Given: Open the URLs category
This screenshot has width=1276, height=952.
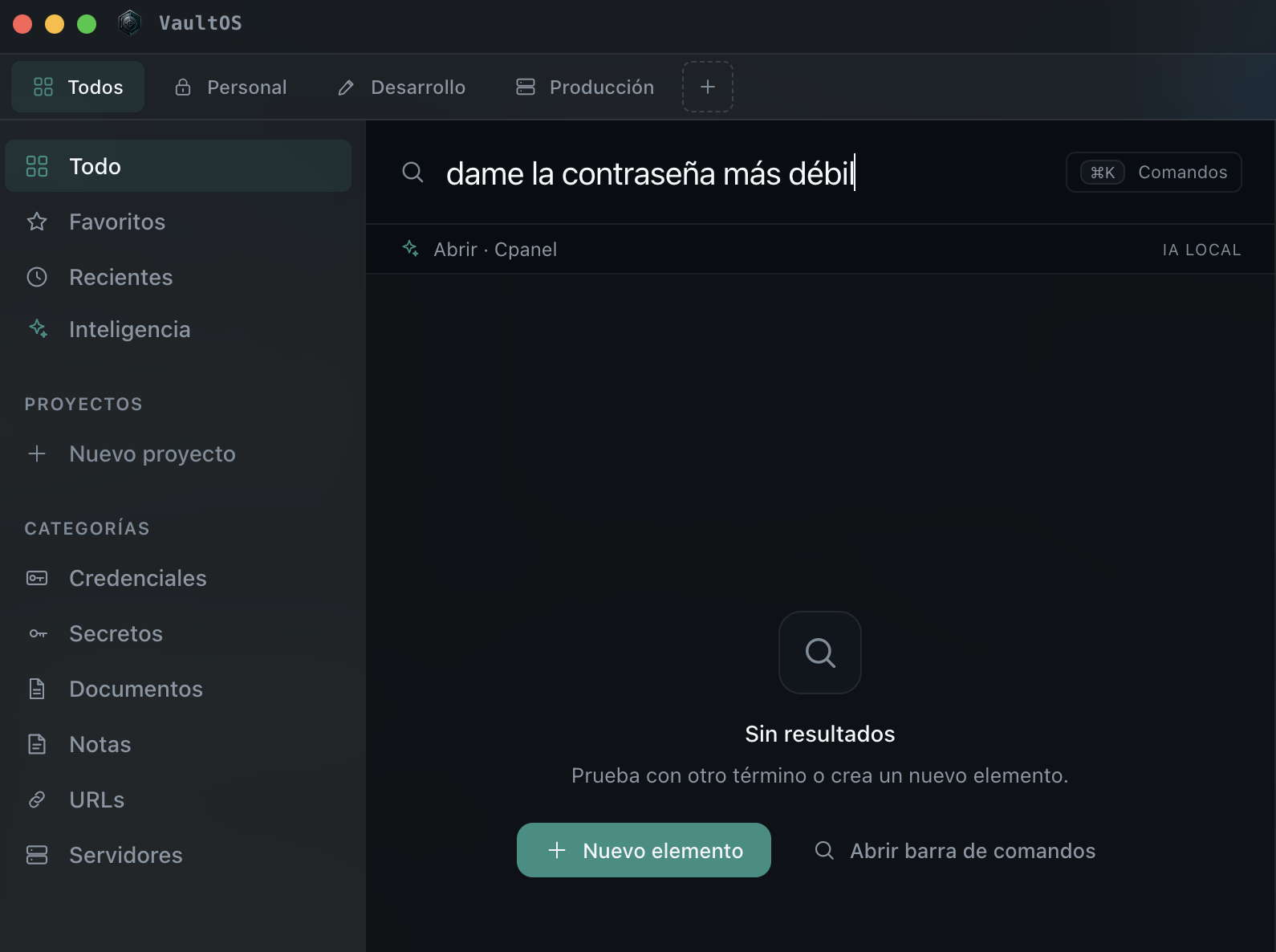Looking at the screenshot, I should point(178,799).
